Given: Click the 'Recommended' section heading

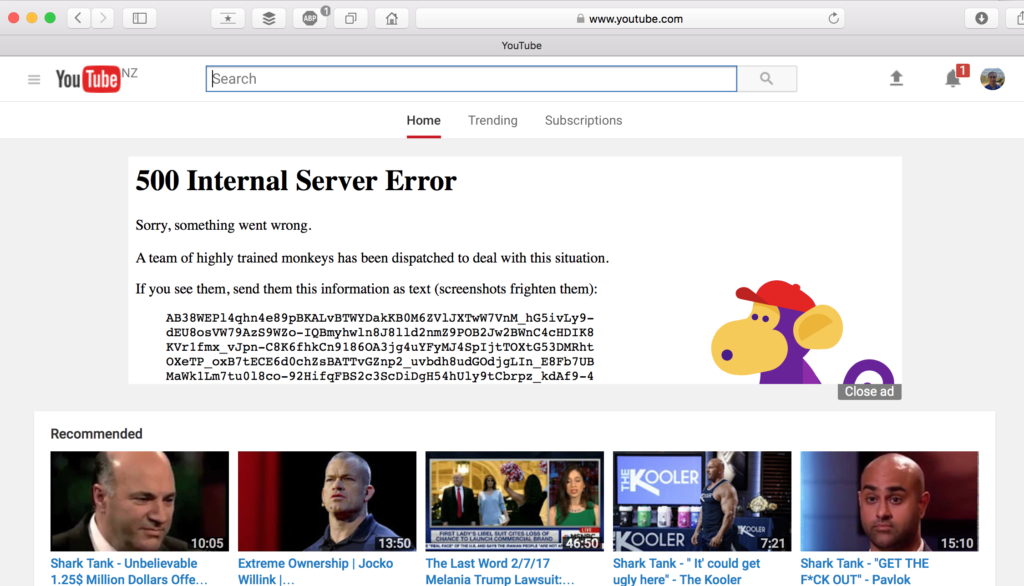Looking at the screenshot, I should click(96, 434).
